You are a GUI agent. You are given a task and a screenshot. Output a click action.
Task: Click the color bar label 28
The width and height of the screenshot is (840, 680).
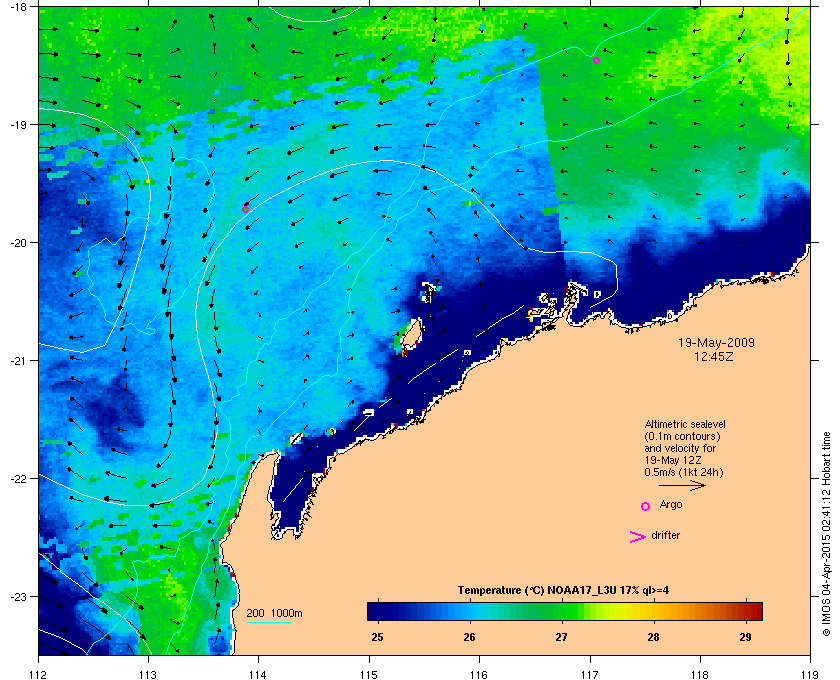(x=653, y=637)
